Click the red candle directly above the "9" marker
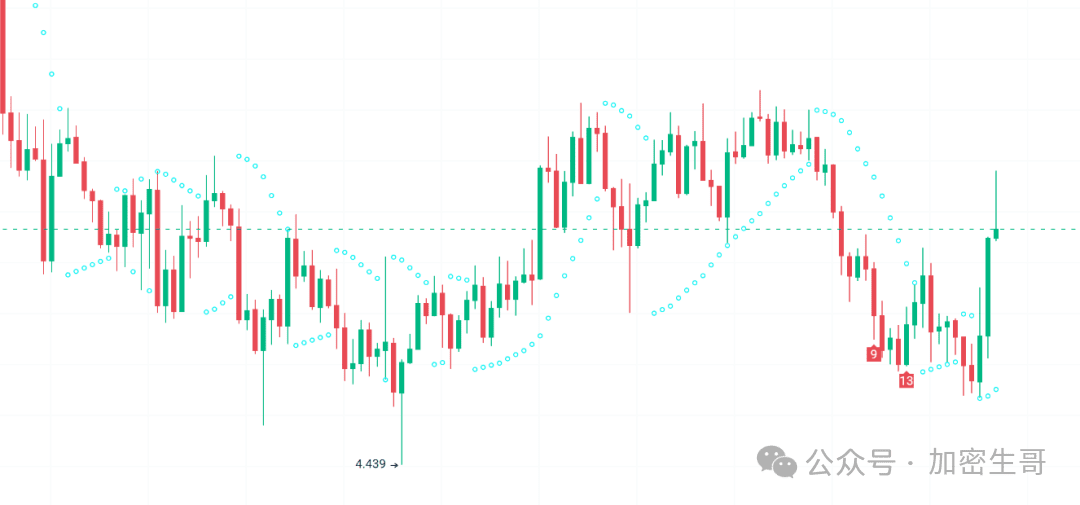Screen dimensions: 1080x505 coord(874,290)
